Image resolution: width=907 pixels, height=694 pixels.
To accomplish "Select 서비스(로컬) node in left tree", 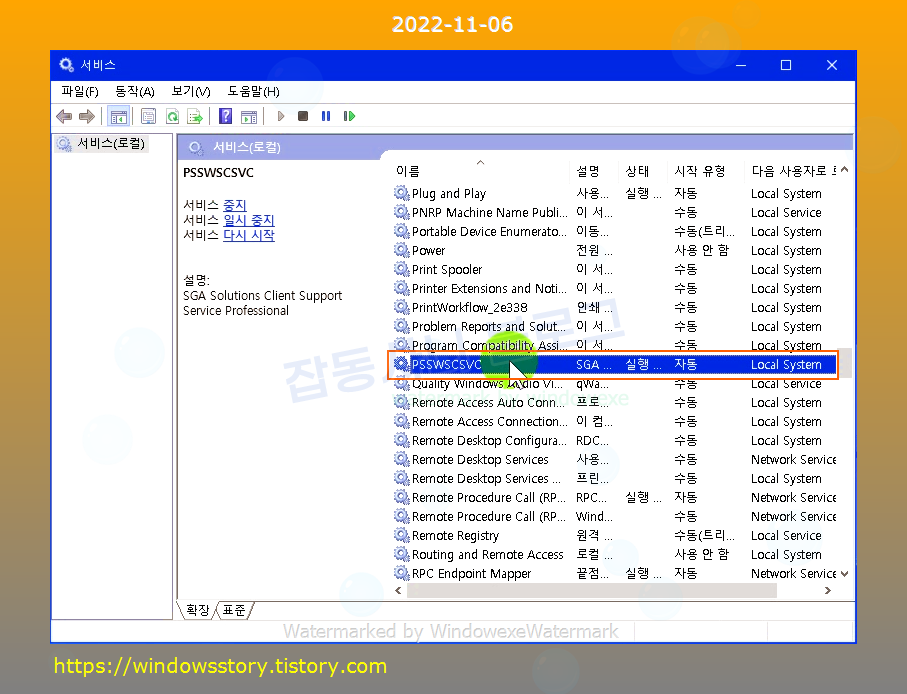I will [102, 143].
